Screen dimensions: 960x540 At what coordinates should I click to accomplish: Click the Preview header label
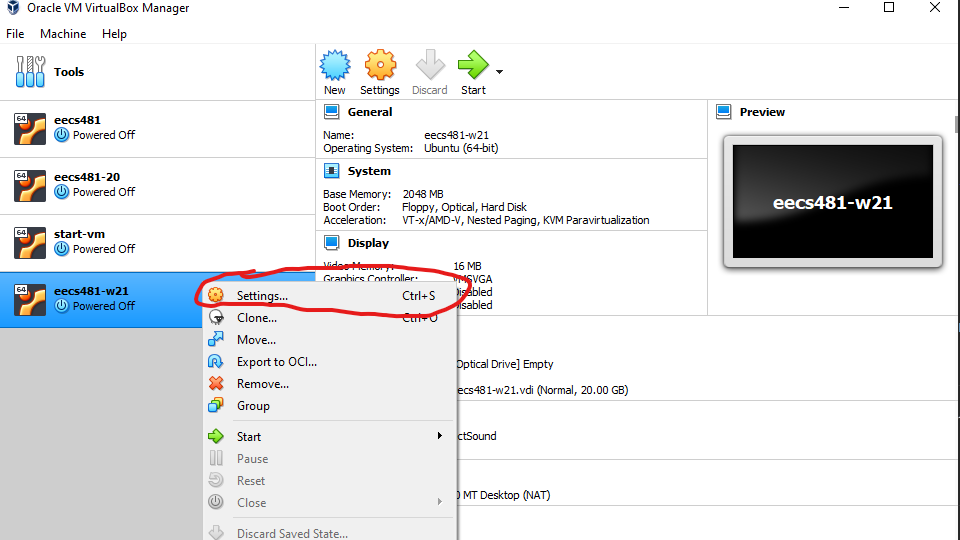click(x=762, y=112)
